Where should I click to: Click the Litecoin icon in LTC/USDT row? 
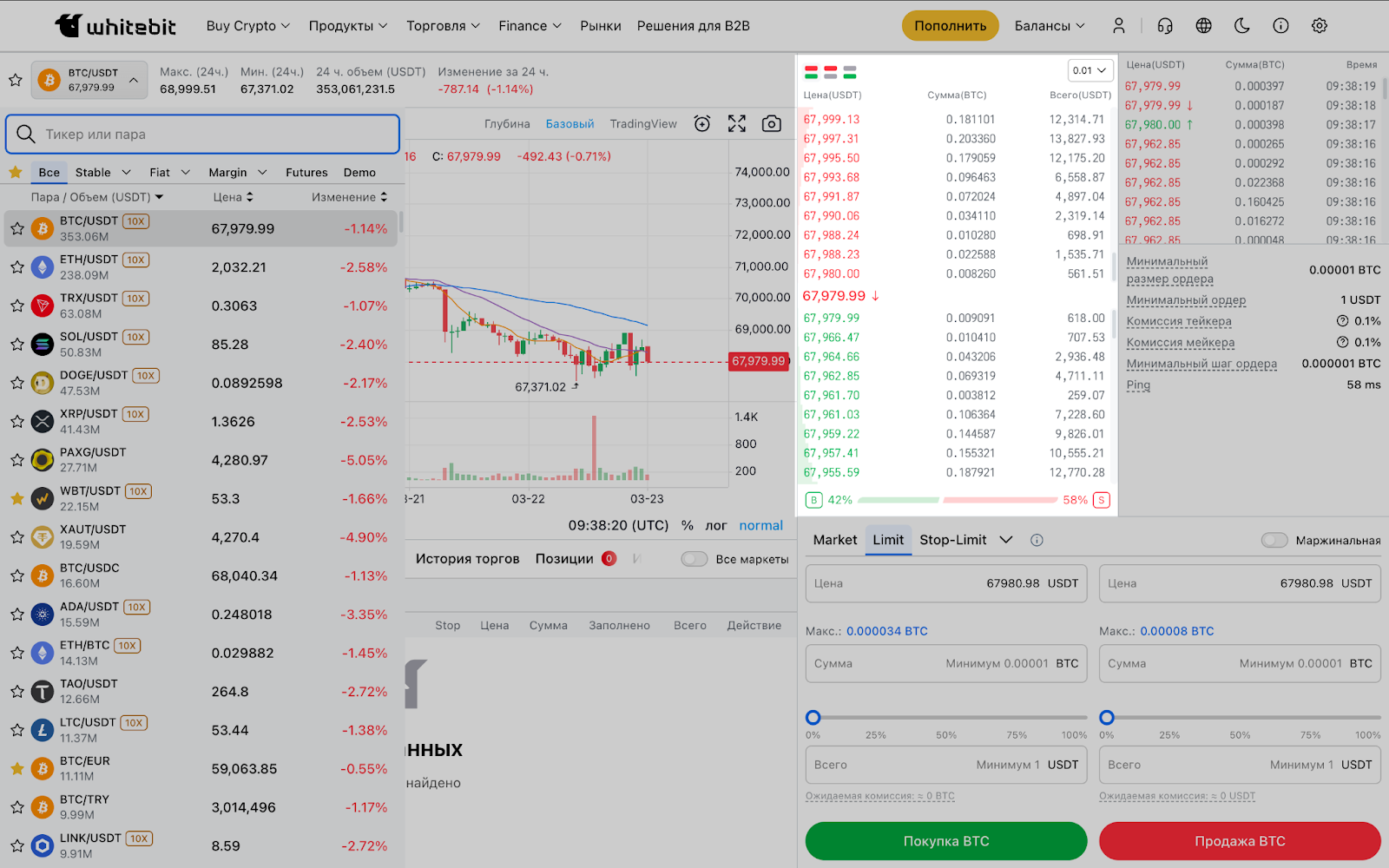[43, 730]
